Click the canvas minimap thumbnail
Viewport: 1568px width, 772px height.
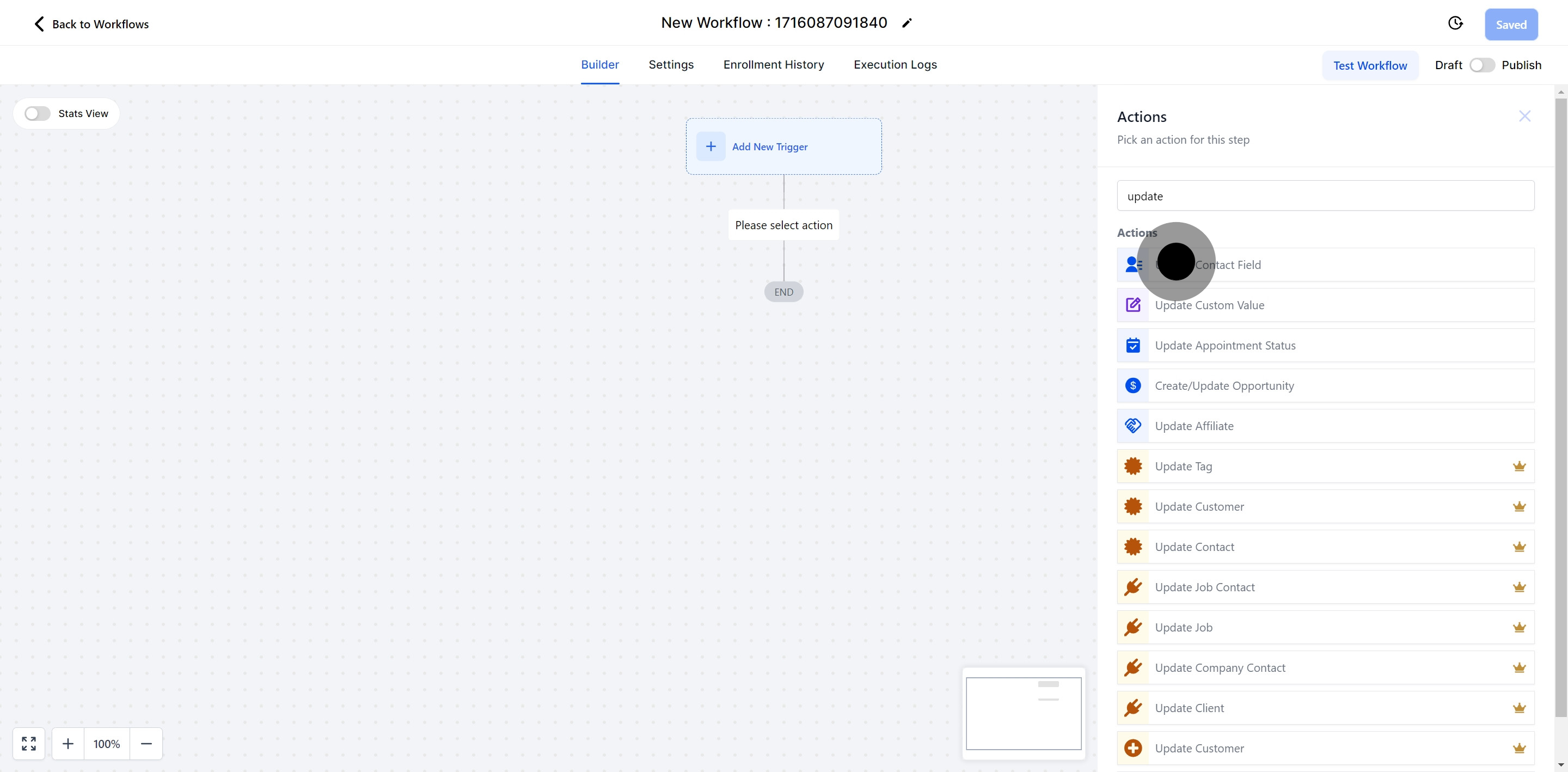pyautogui.click(x=1023, y=714)
